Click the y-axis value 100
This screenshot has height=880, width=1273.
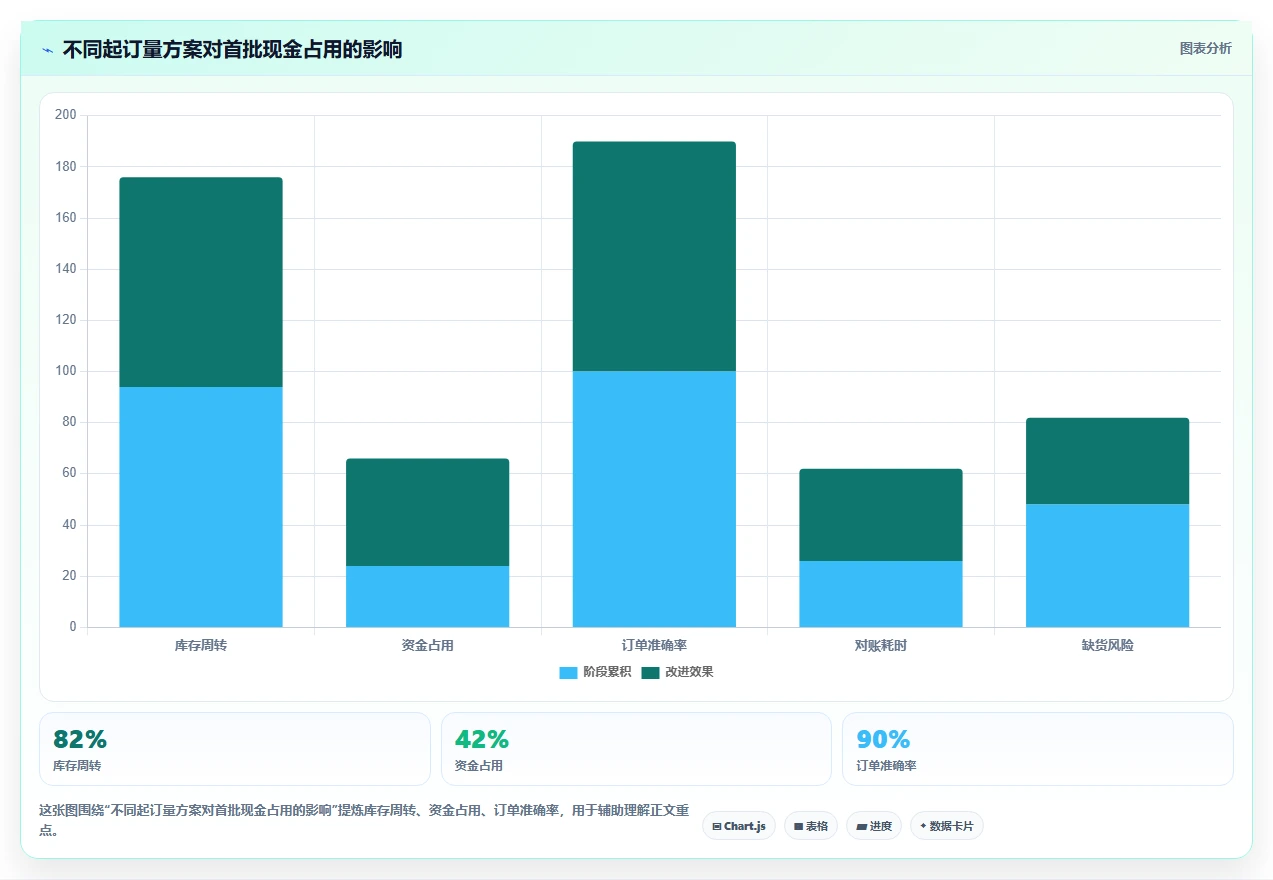click(66, 371)
